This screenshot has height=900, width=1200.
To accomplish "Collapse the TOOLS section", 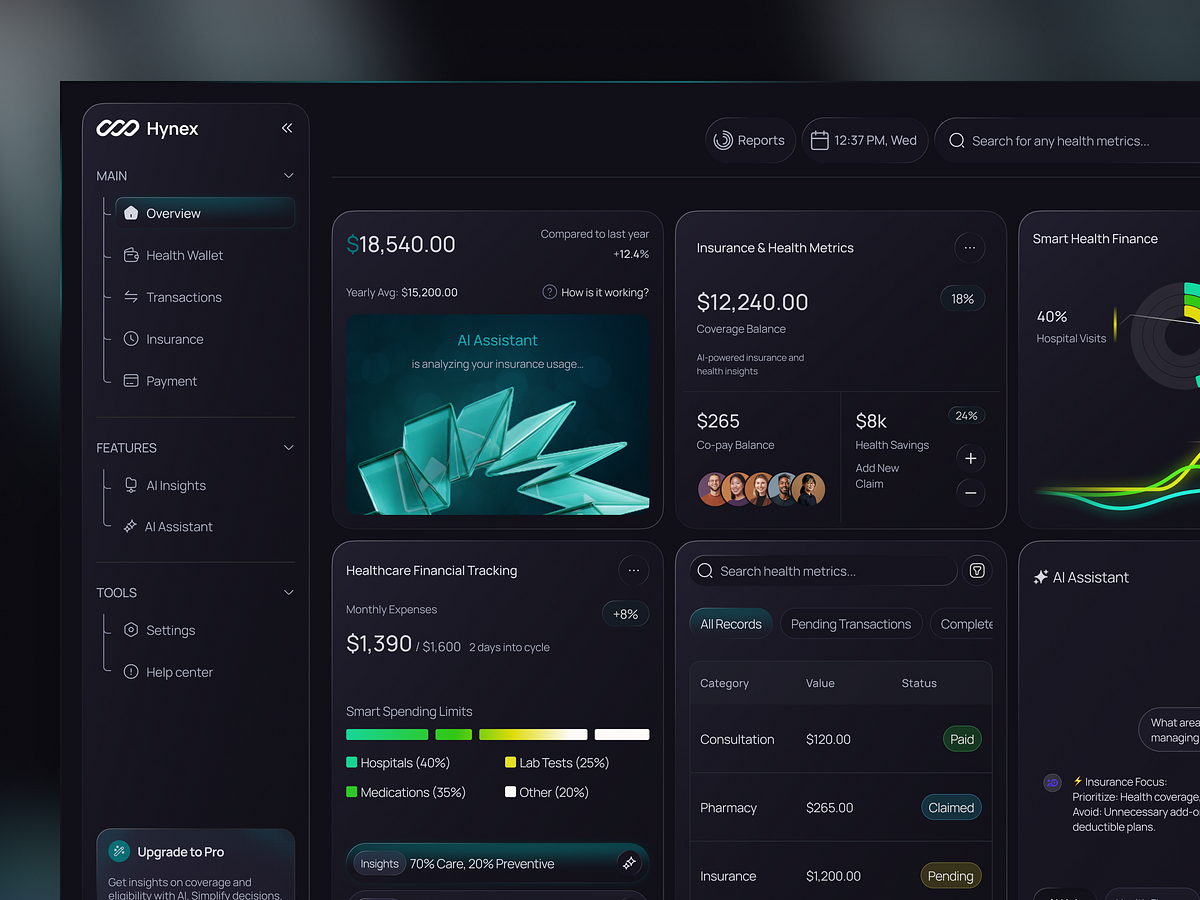I will tap(288, 592).
